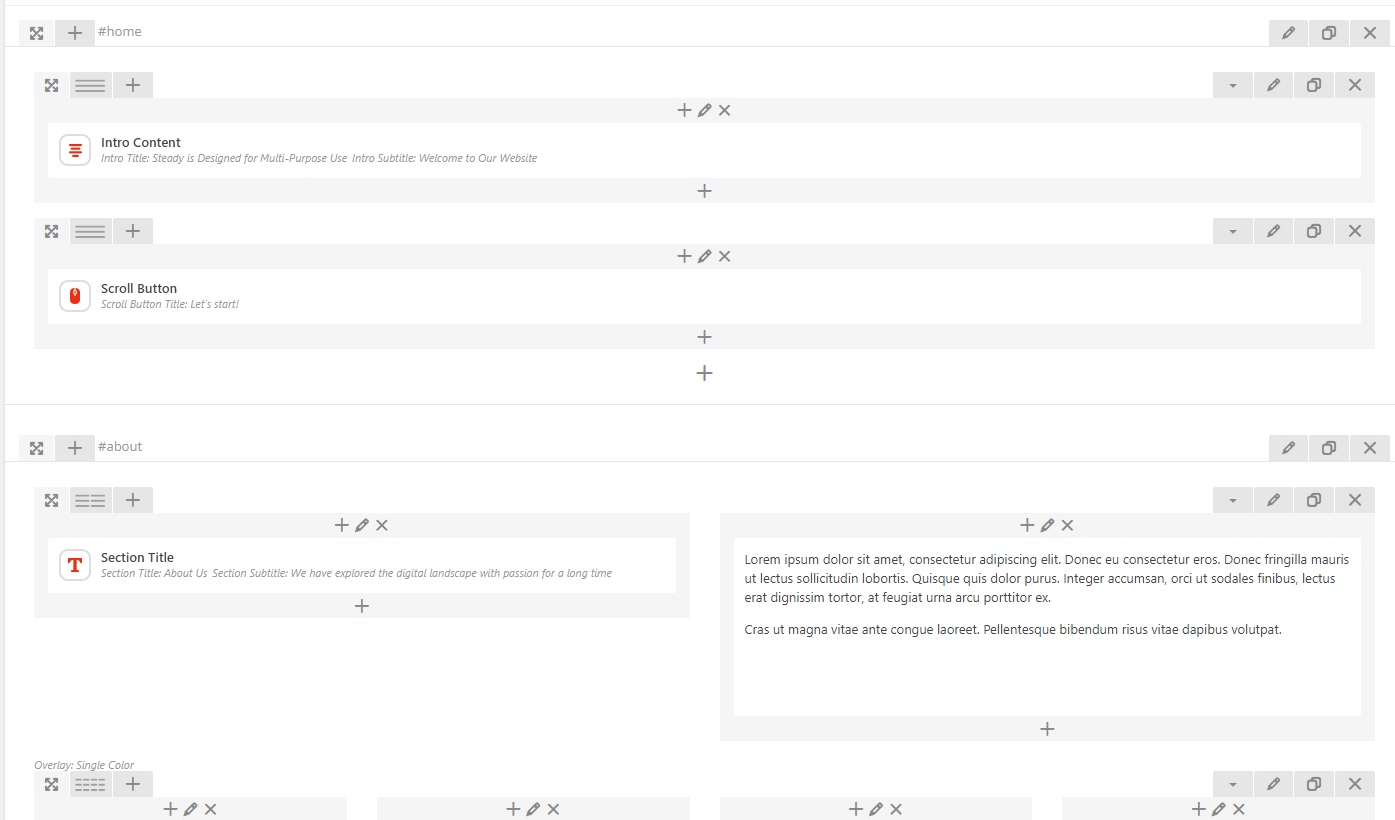Edit the #home section using its pencil icon
Image resolution: width=1395 pixels, height=820 pixels.
[1288, 33]
